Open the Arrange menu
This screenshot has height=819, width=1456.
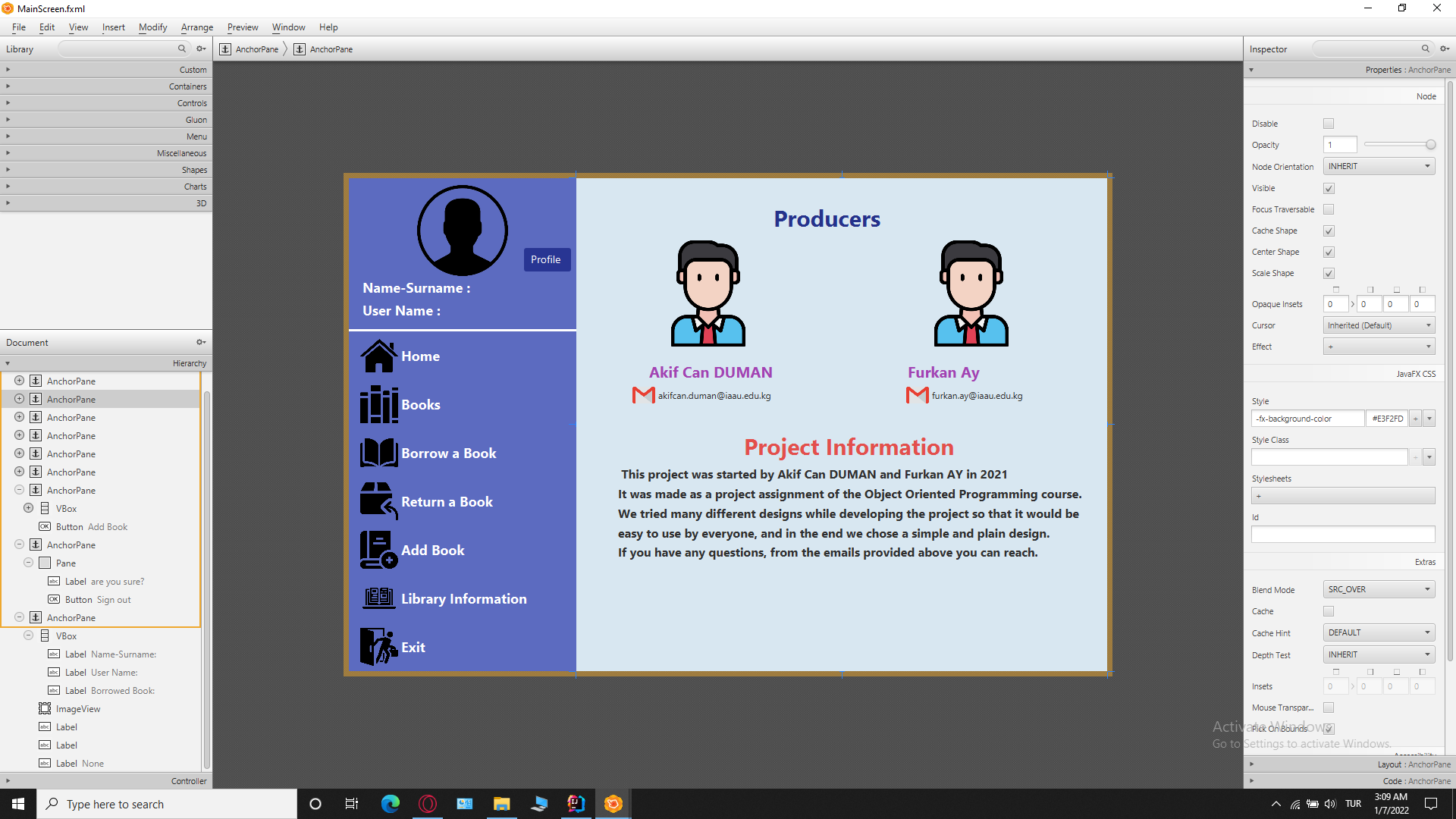tap(197, 27)
